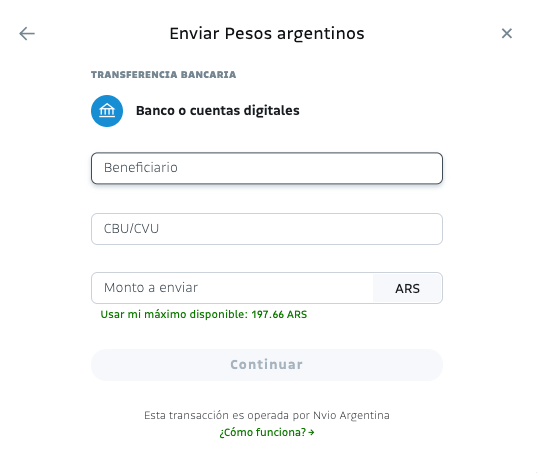Click into the CBU/CVU field

click(x=267, y=229)
